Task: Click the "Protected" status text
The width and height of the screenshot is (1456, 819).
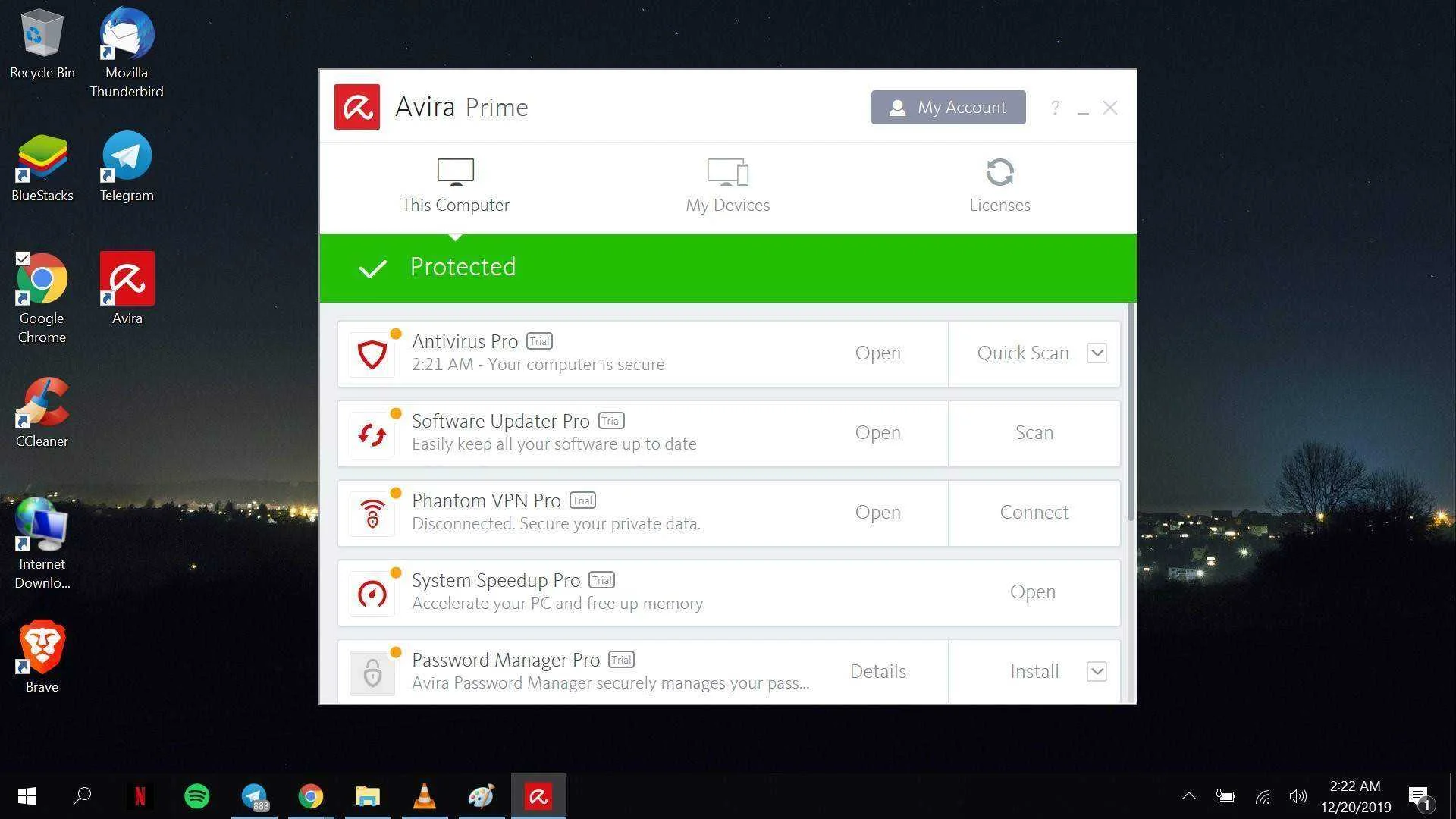Action: (x=463, y=267)
